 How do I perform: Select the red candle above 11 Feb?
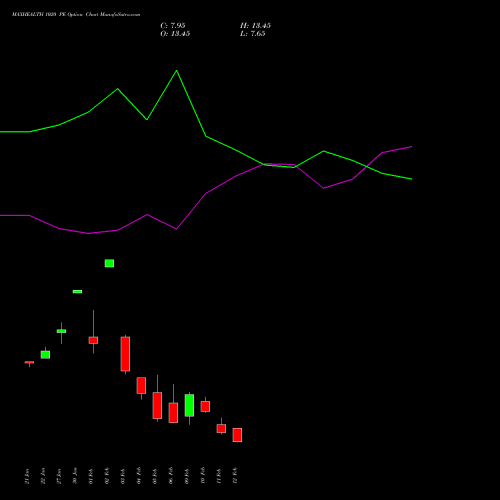pos(221,428)
